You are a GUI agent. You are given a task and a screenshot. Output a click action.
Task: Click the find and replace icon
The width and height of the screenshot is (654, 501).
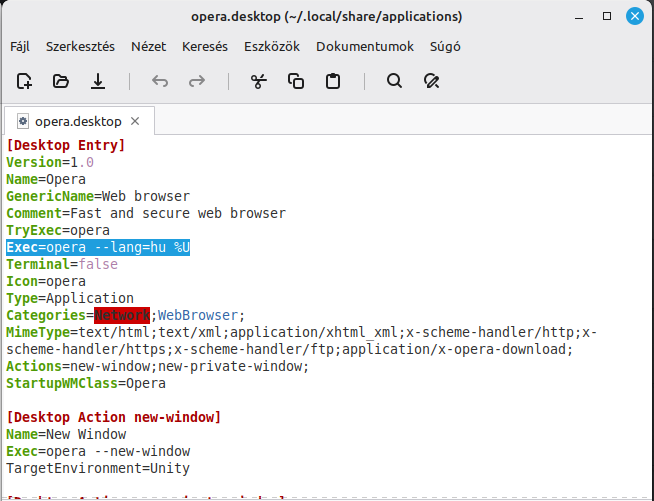[431, 81]
